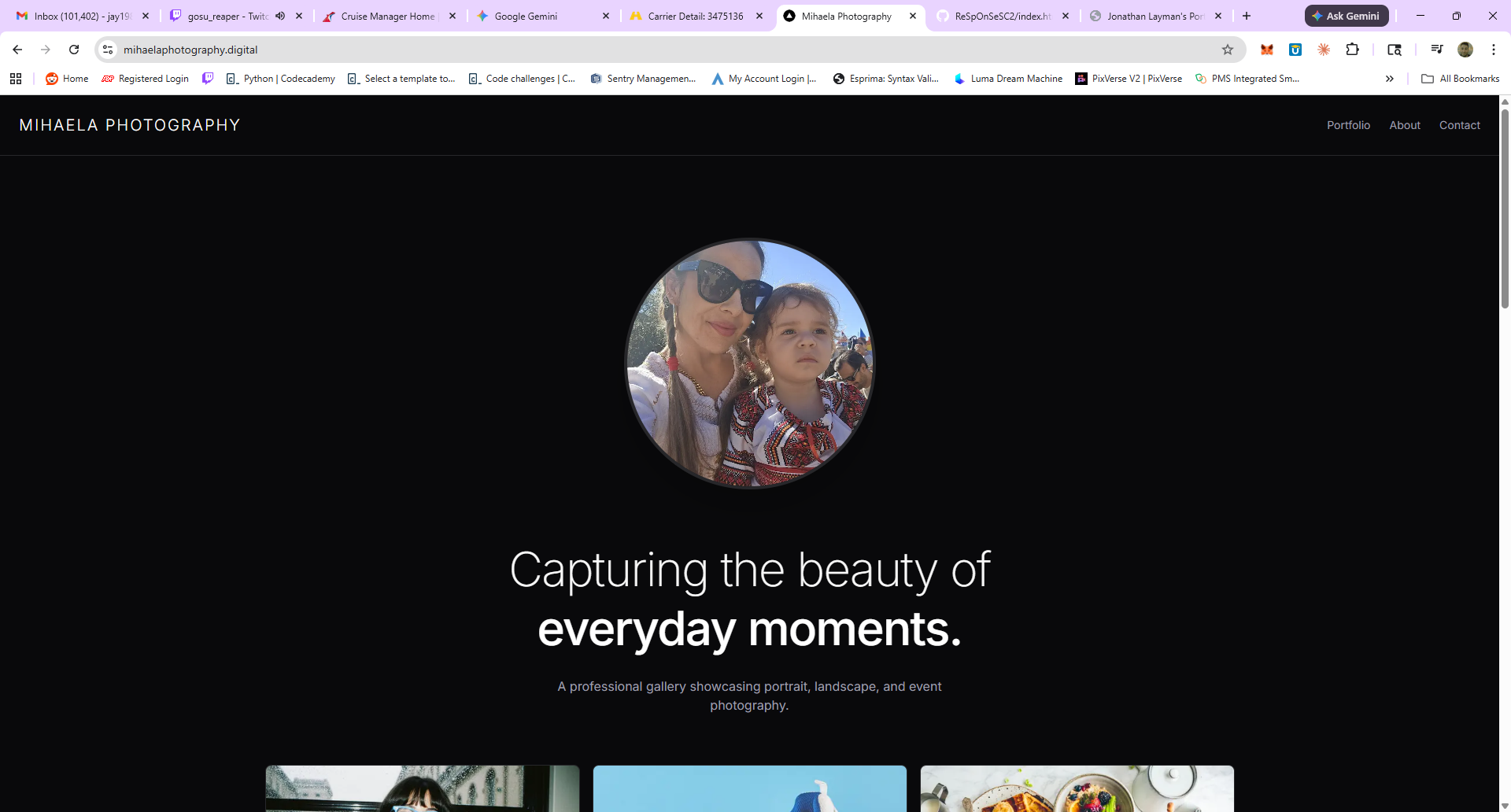This screenshot has height=812, width=1511.
Task: Mute the gosu_reaper Twitch tab audio
Action: click(x=280, y=16)
